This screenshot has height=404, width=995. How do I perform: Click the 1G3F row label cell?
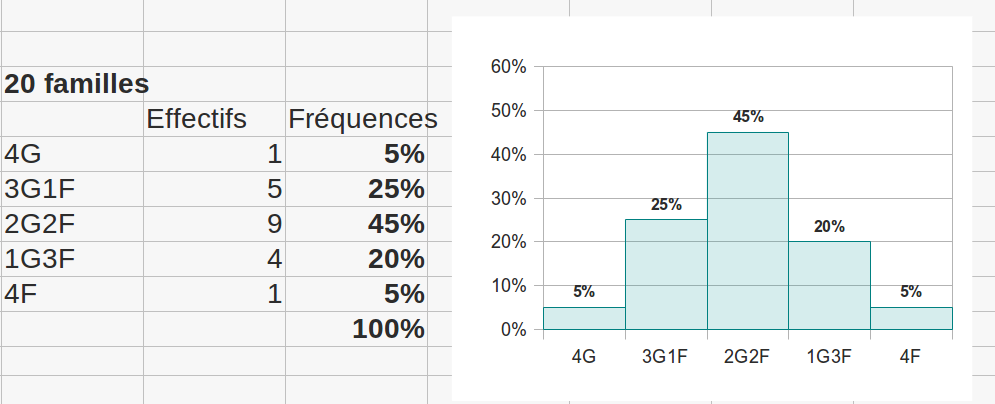[x=72, y=259]
